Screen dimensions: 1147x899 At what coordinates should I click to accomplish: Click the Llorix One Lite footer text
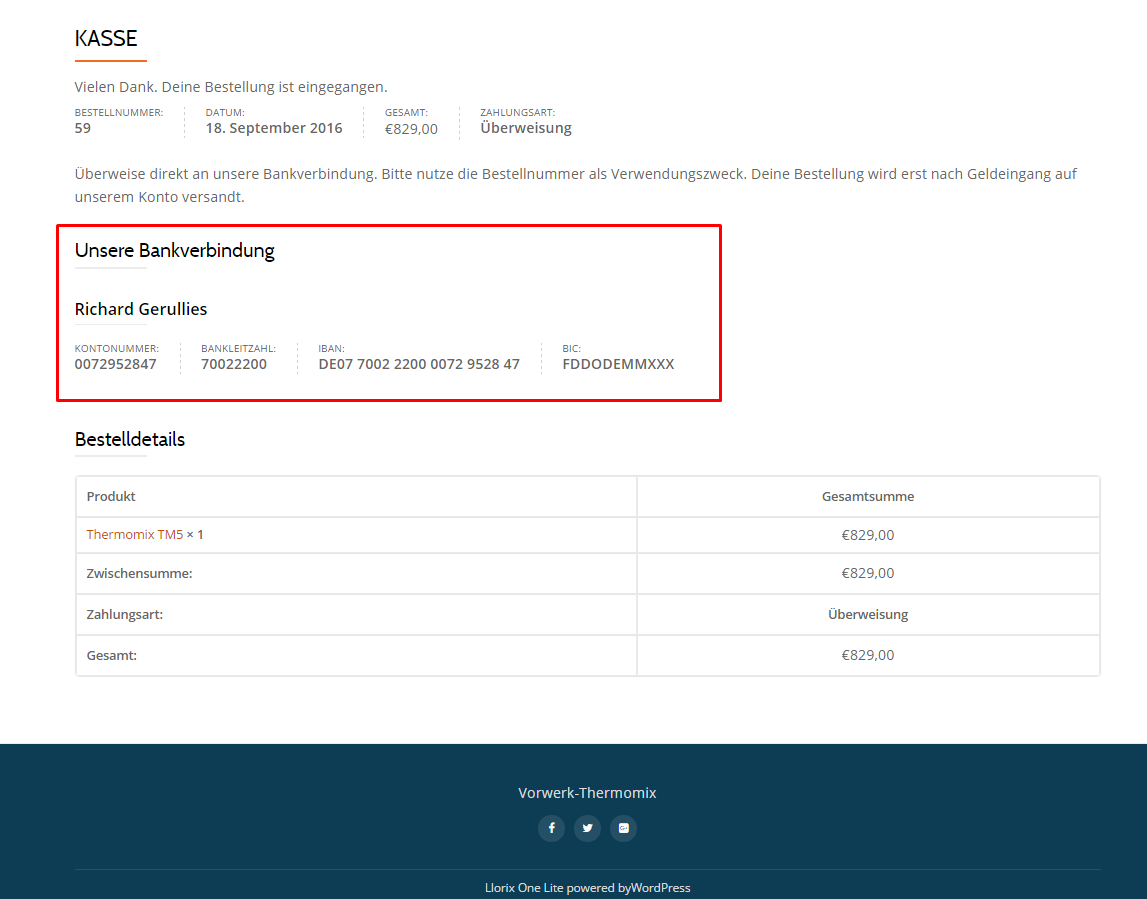coord(524,887)
